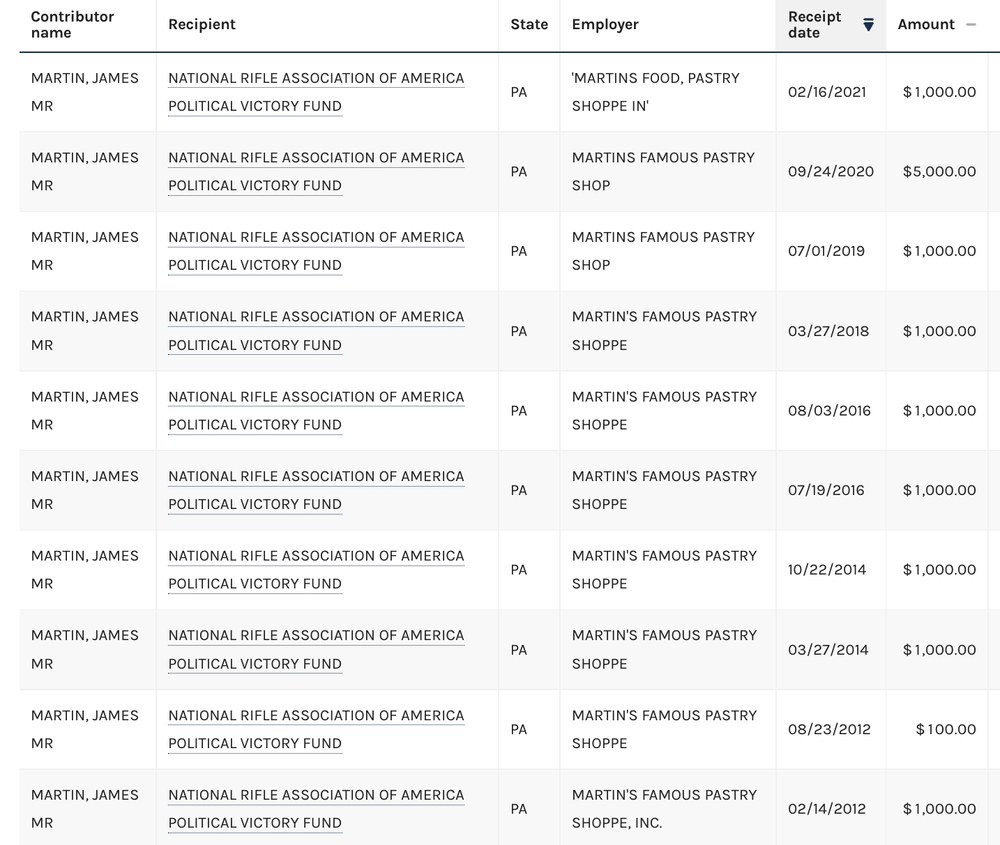Viewport: 1000px width, 845px height.
Task: Click the $100.00 amount cell
Action: coord(945,730)
